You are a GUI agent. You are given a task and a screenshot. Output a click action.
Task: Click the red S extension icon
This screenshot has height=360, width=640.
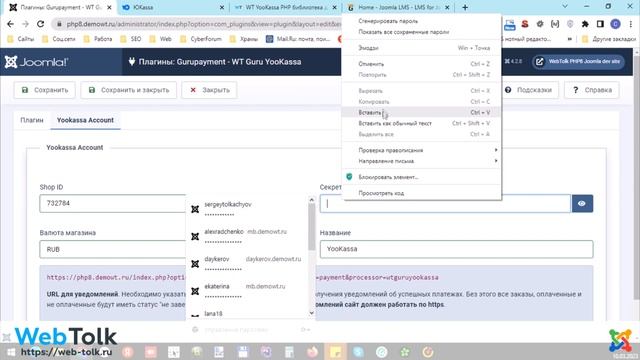525,24
